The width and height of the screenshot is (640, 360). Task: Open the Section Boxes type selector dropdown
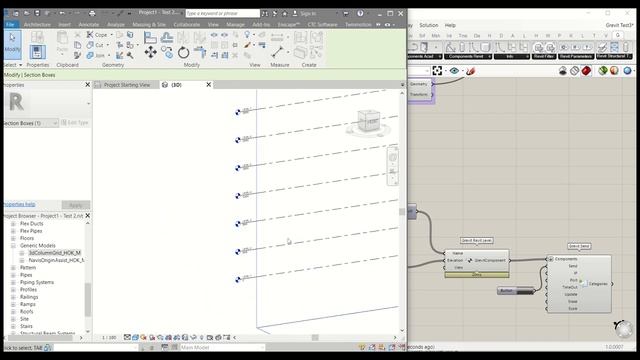31,123
